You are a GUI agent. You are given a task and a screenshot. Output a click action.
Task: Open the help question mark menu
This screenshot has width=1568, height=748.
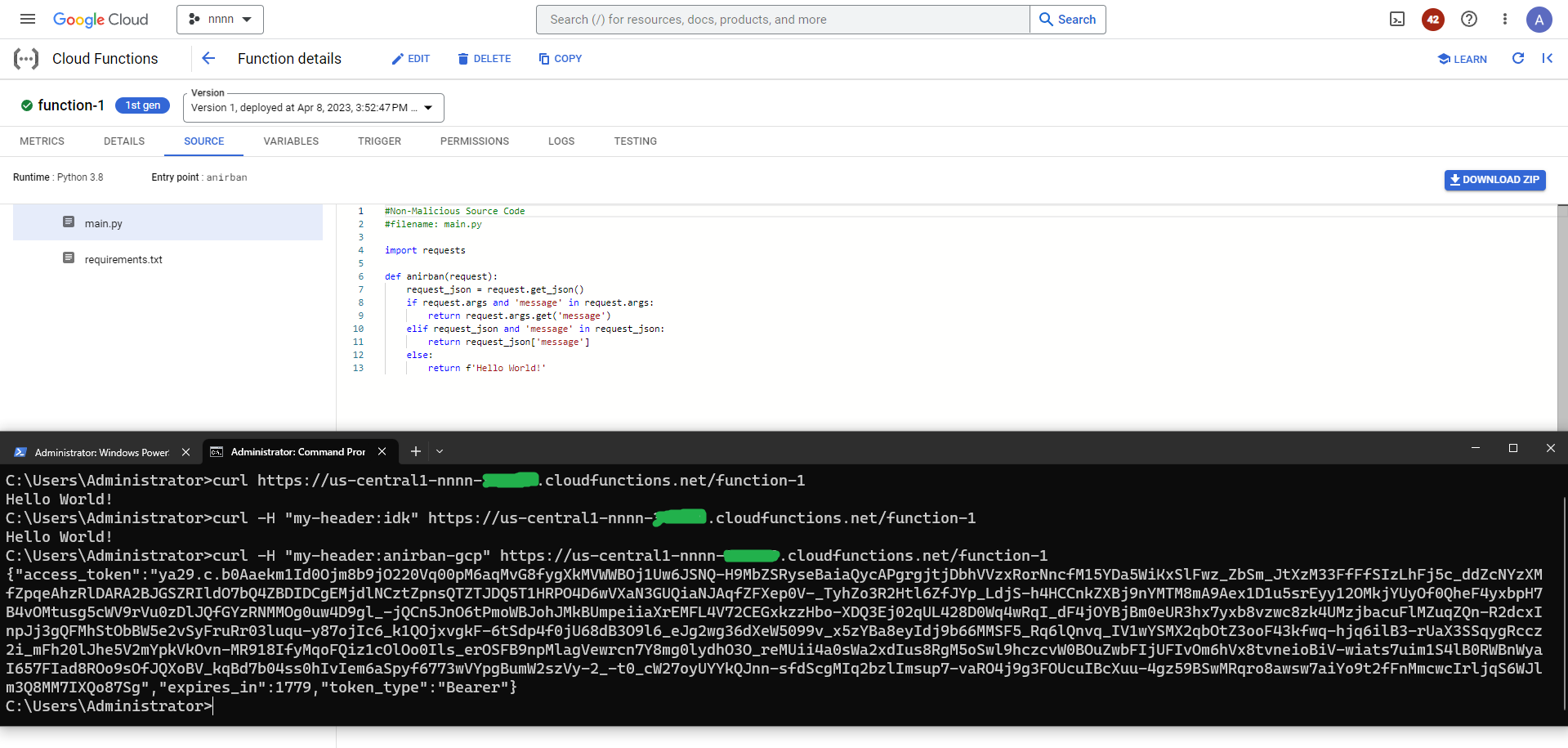1469,19
